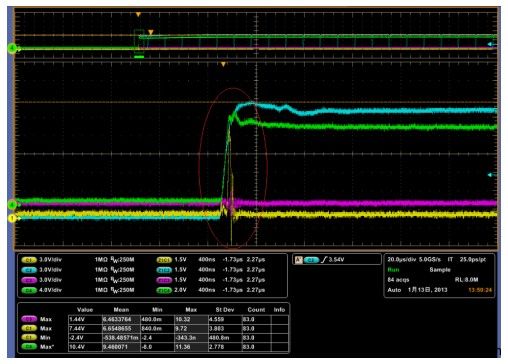Click the 1.44V value cell for C3 Max
508x364 pixels.
coord(85,319)
